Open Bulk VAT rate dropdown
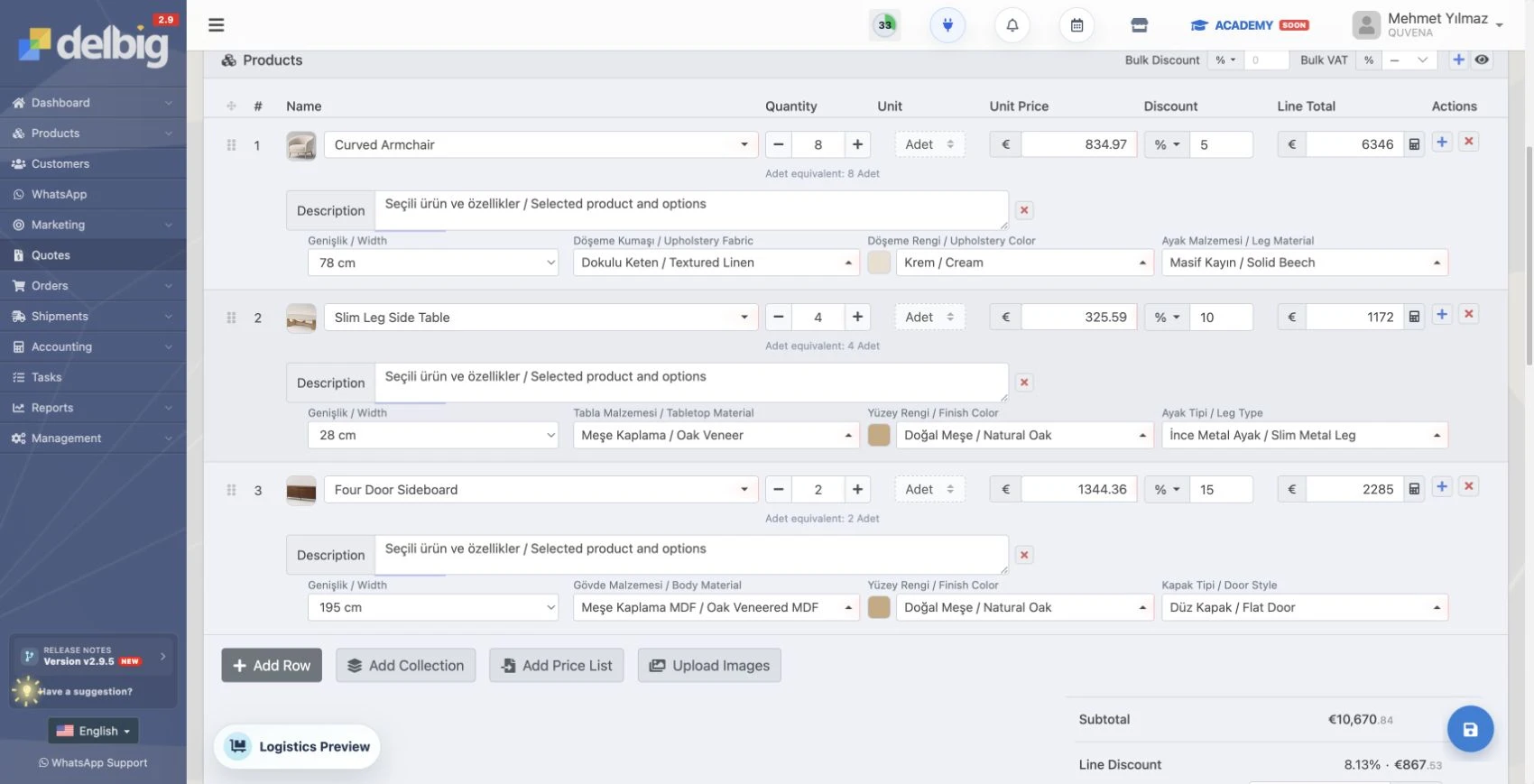The height and width of the screenshot is (784, 1534). 1409,60
